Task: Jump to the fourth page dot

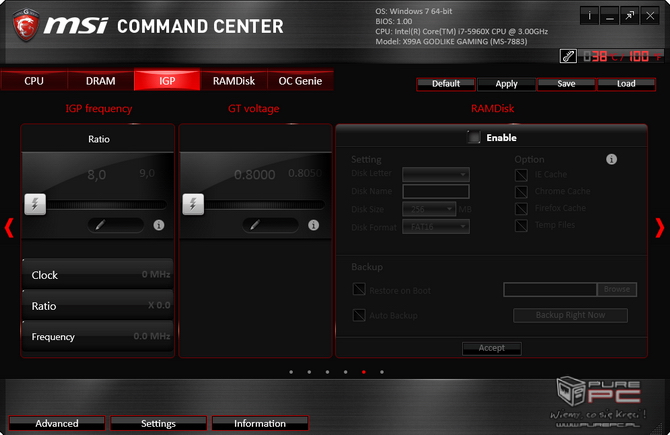Action: pos(345,372)
